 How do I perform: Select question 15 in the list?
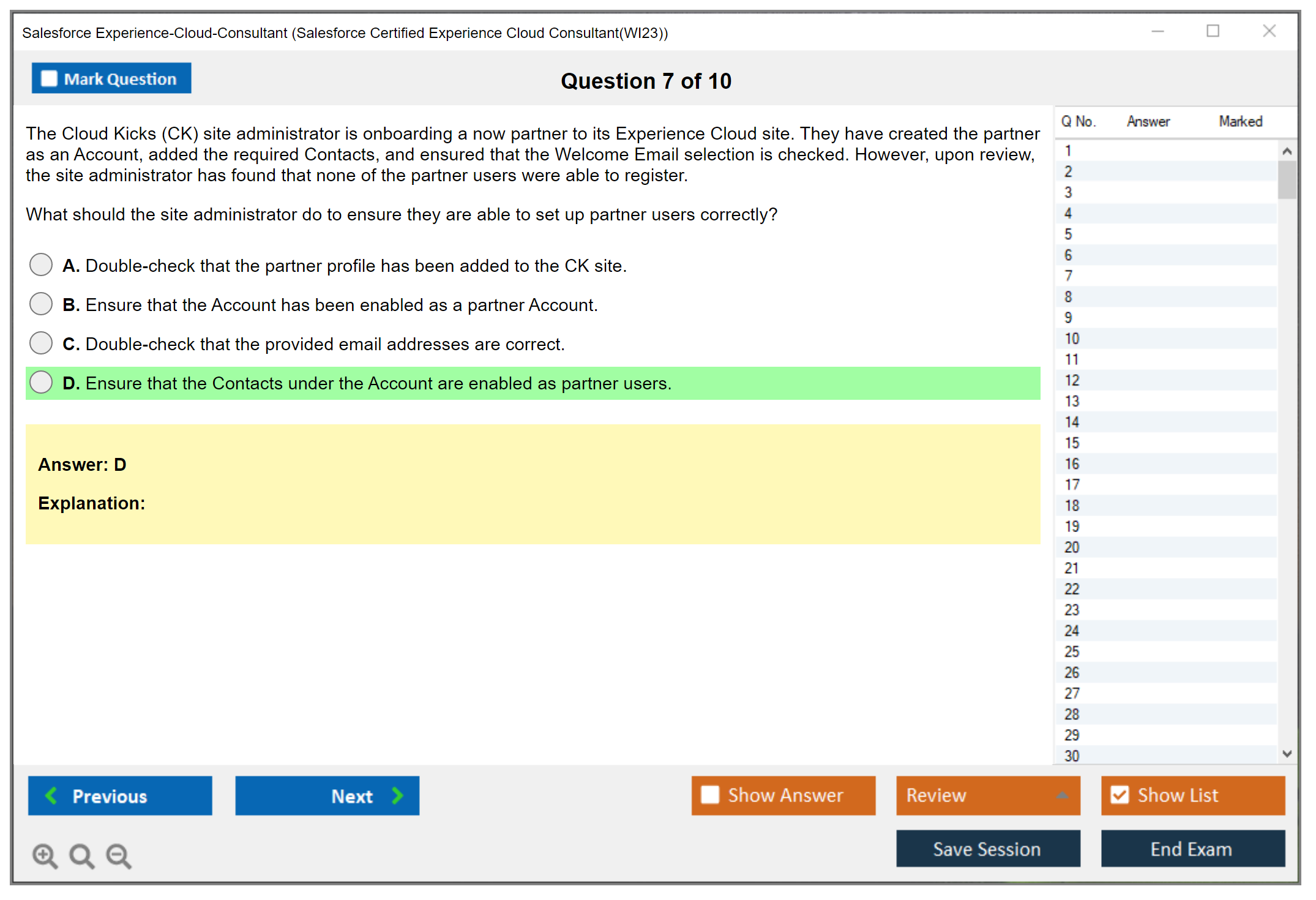pos(1072,443)
